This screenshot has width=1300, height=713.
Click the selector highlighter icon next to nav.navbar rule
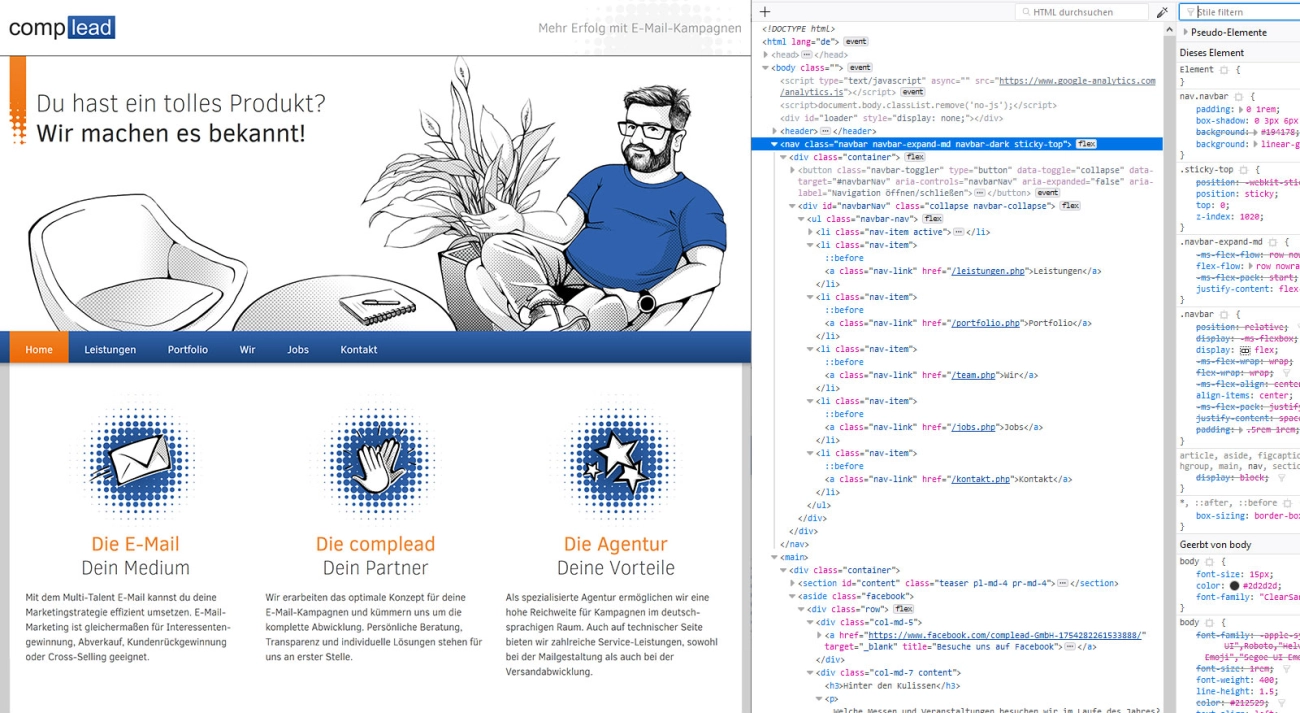point(1238,96)
